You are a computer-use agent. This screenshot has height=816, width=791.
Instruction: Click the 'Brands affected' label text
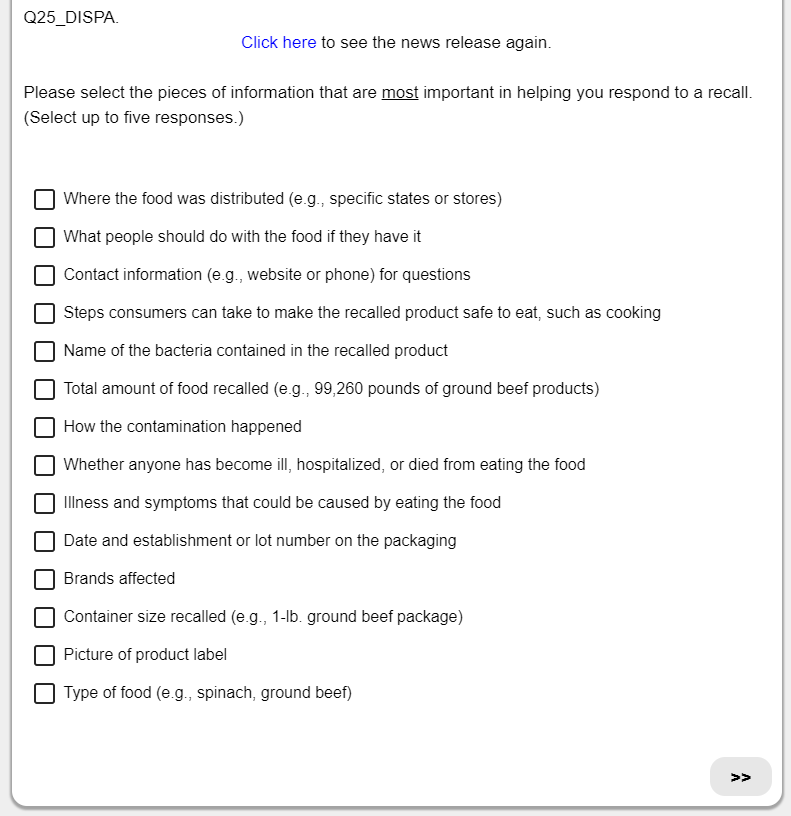pyautogui.click(x=119, y=579)
